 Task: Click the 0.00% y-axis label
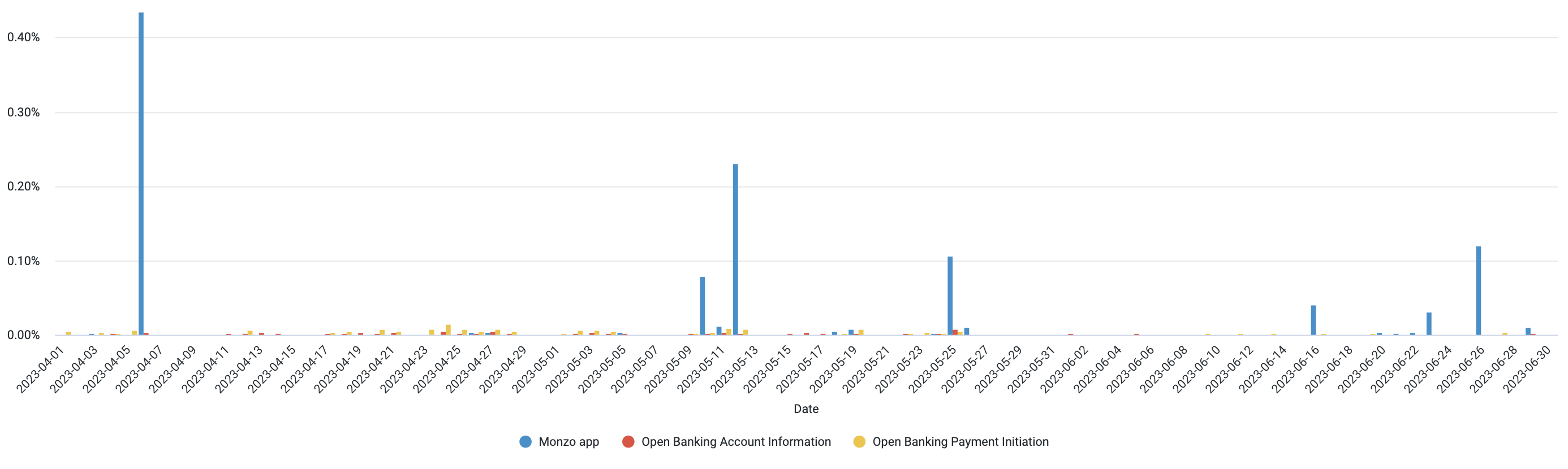pos(24,335)
